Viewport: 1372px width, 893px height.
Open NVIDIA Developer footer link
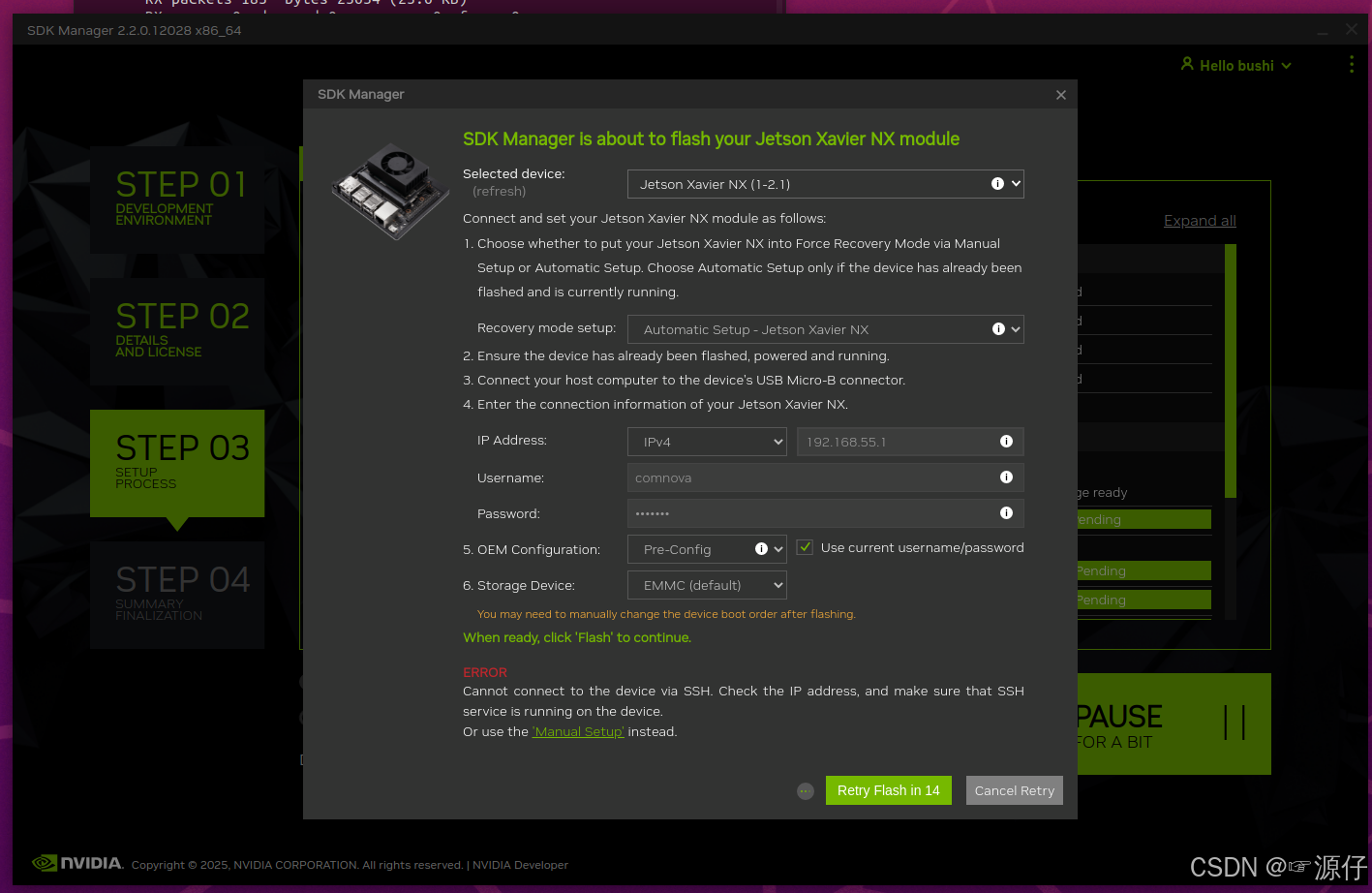coord(520,865)
